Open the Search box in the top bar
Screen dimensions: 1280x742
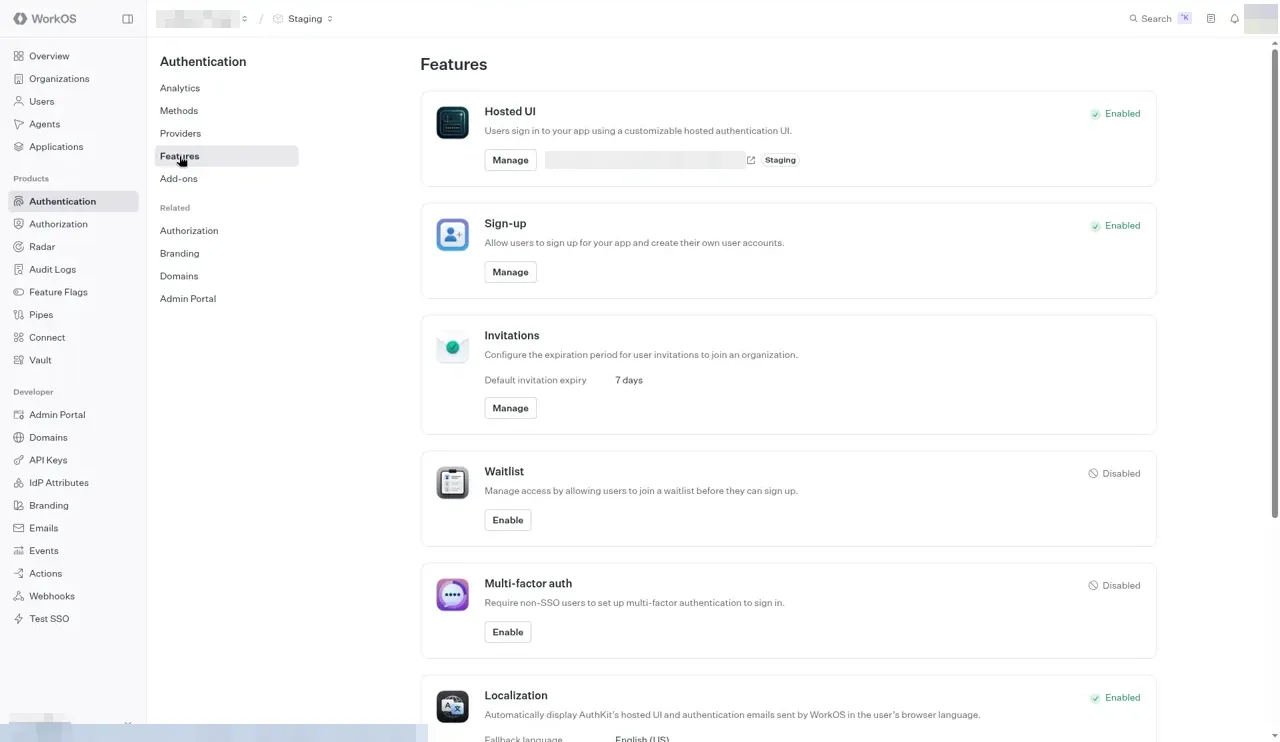coord(1160,19)
